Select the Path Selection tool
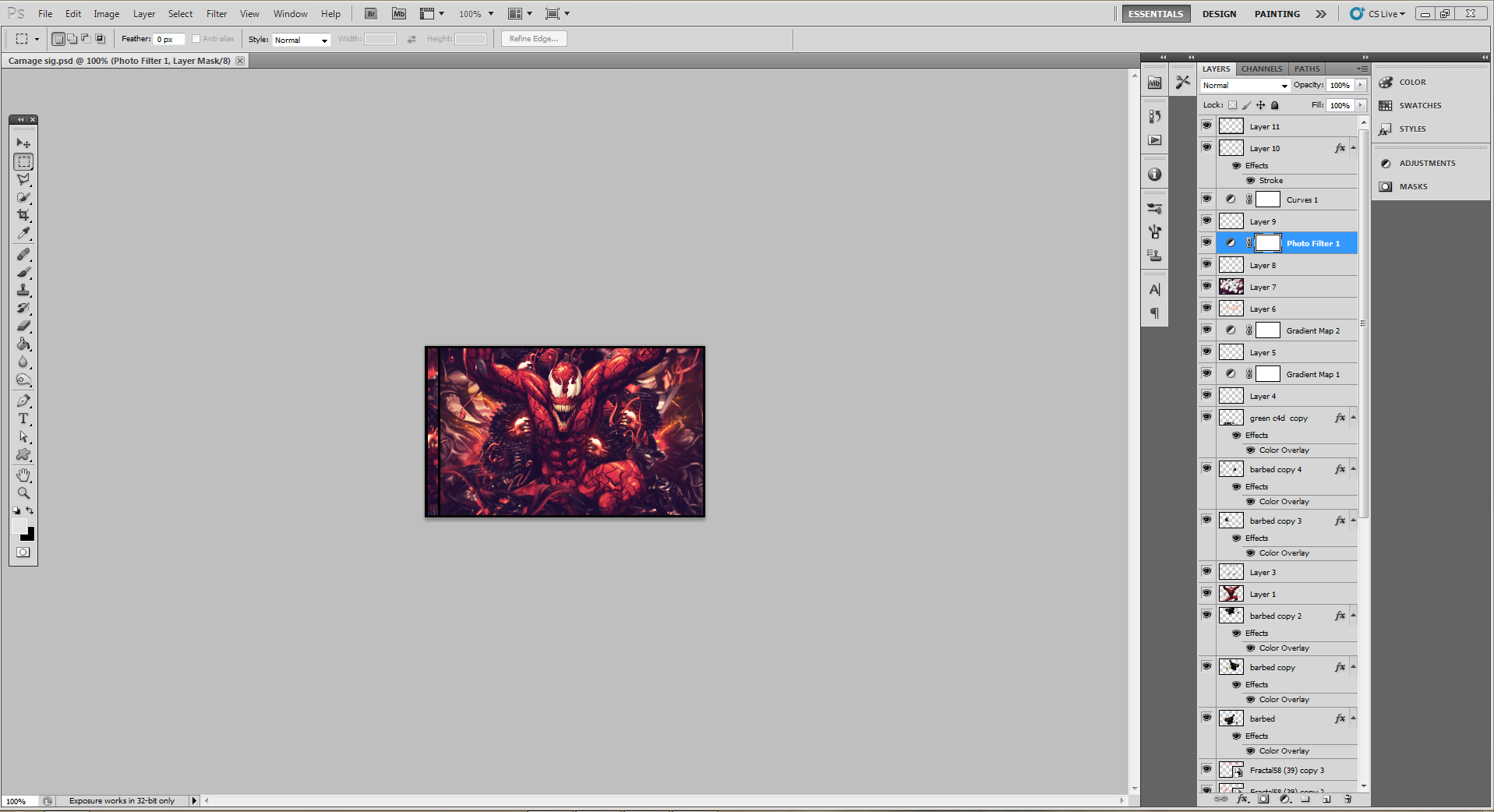Image resolution: width=1494 pixels, height=812 pixels. click(x=23, y=436)
